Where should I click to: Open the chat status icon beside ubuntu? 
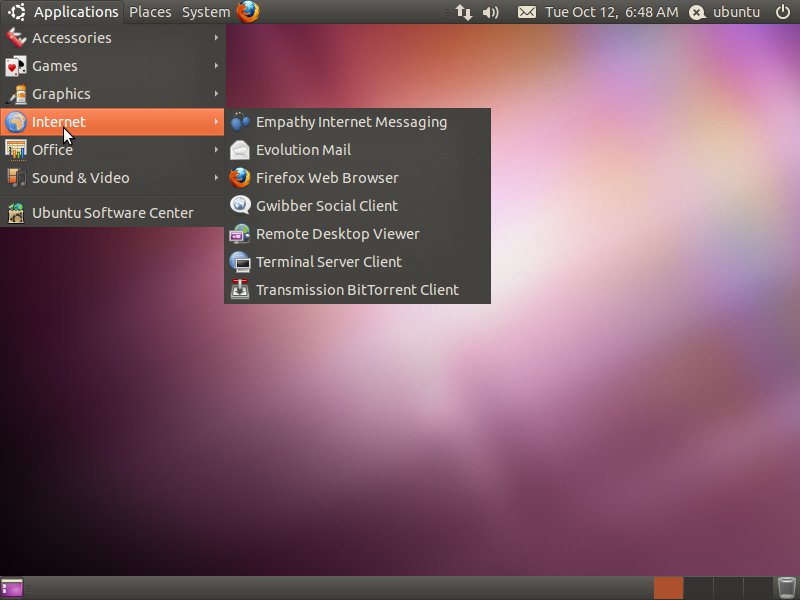(x=697, y=12)
